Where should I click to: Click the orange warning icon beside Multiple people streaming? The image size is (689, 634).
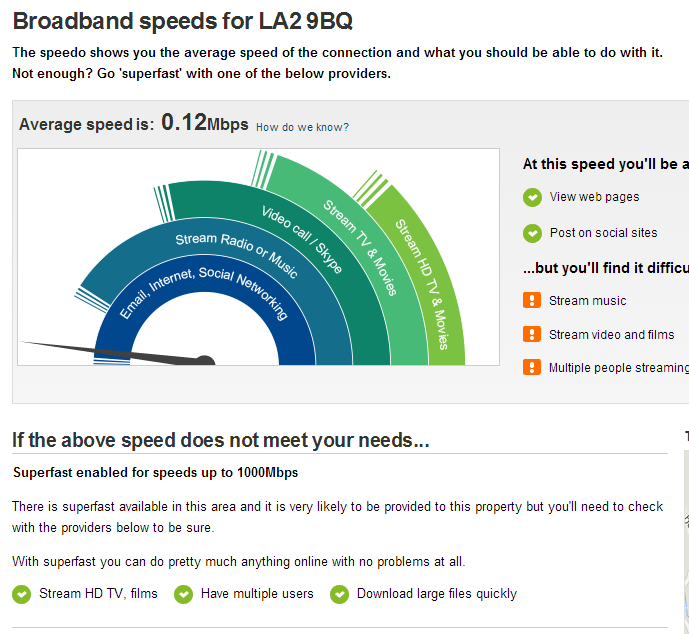tap(532, 367)
